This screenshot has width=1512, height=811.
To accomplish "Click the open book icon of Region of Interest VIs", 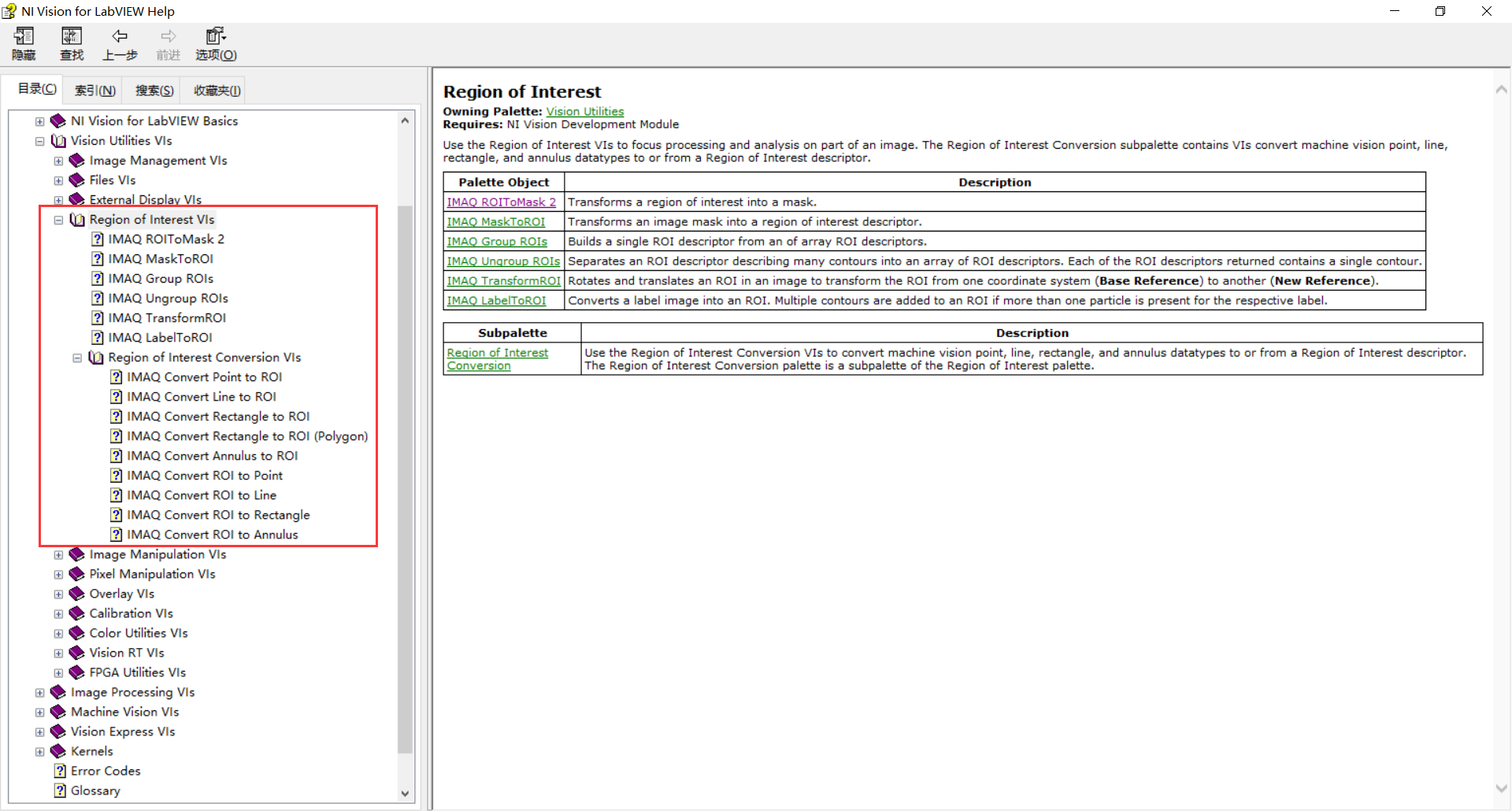I will [x=77, y=219].
